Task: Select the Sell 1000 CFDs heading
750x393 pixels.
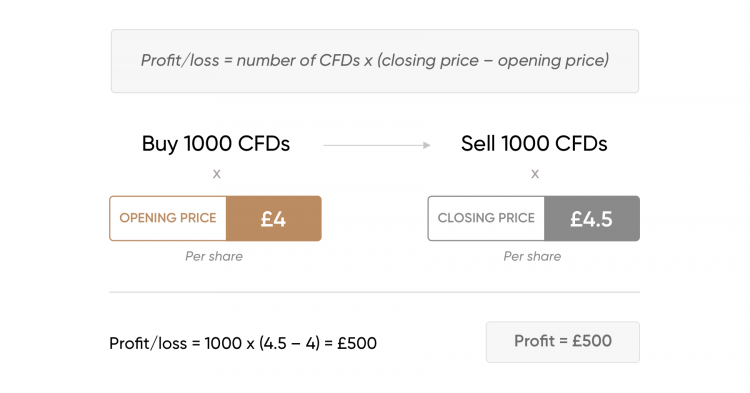Action: pyautogui.click(x=534, y=143)
